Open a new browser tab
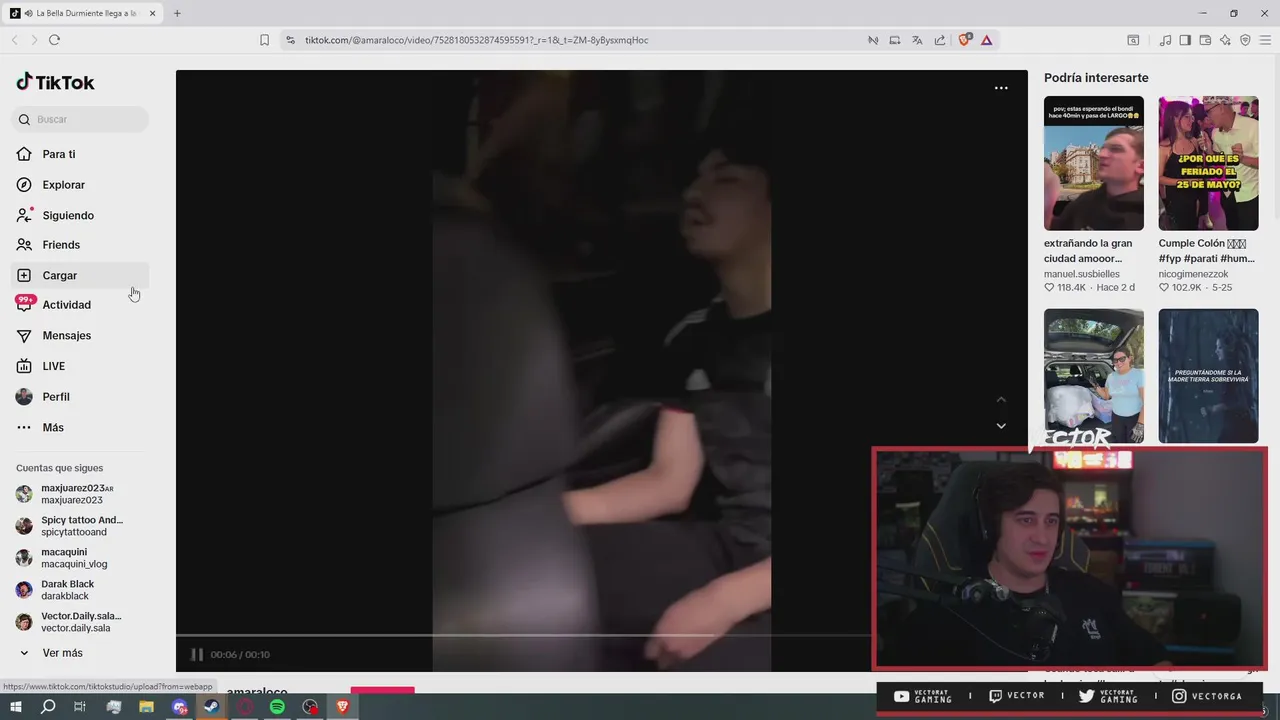1280x720 pixels. coord(177,13)
